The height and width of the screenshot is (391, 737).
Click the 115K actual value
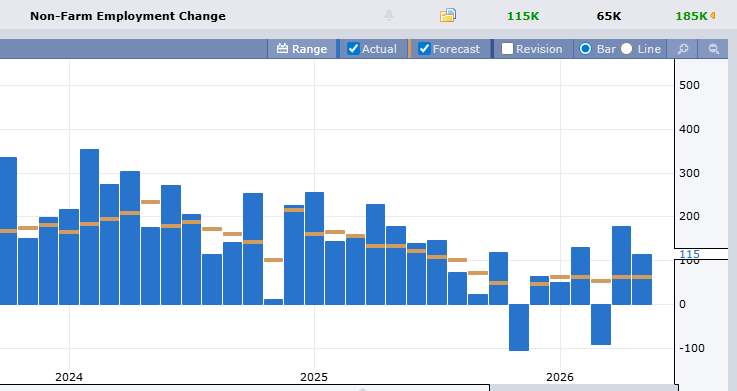coord(523,16)
